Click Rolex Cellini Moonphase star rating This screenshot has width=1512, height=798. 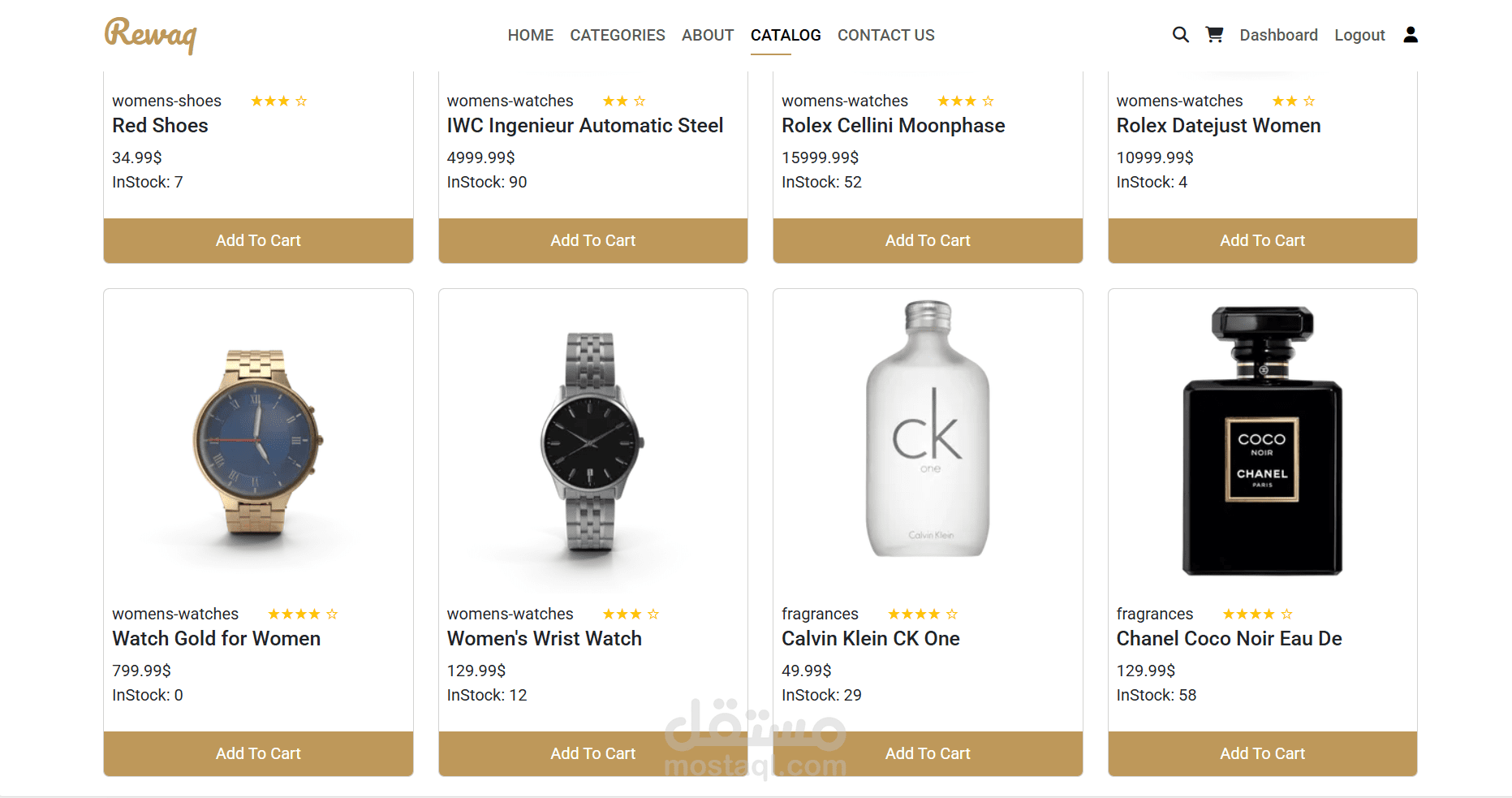pyautogui.click(x=965, y=101)
